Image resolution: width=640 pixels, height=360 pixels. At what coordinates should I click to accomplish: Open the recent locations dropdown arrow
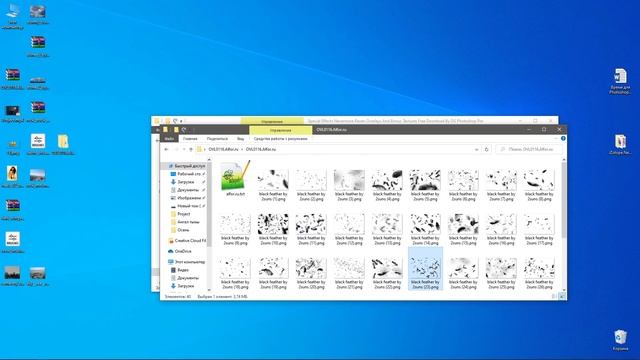(184, 149)
